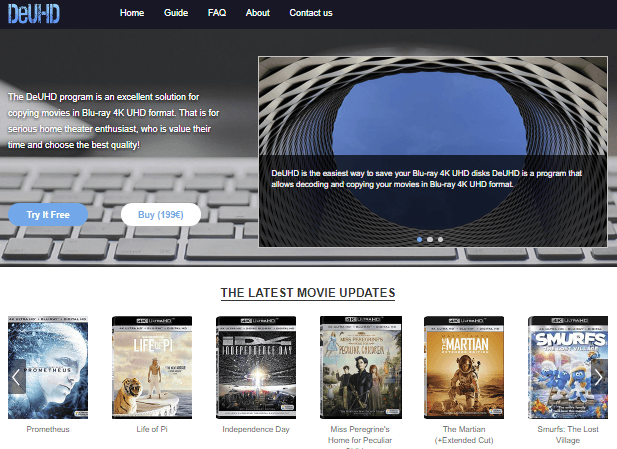Select the Independence Day cover image
Image resolution: width=617 pixels, height=449 pixels.
255,368
